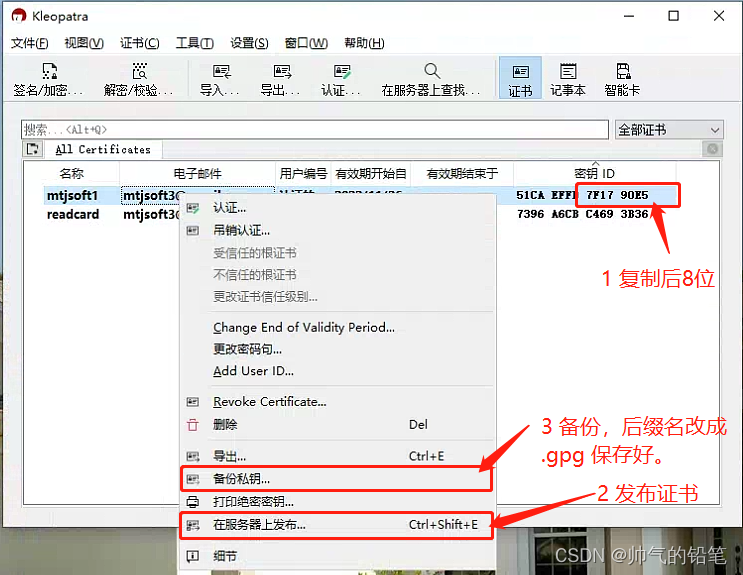Click the new tab icon beside All Certificates
This screenshot has width=743, height=575.
coord(33,149)
